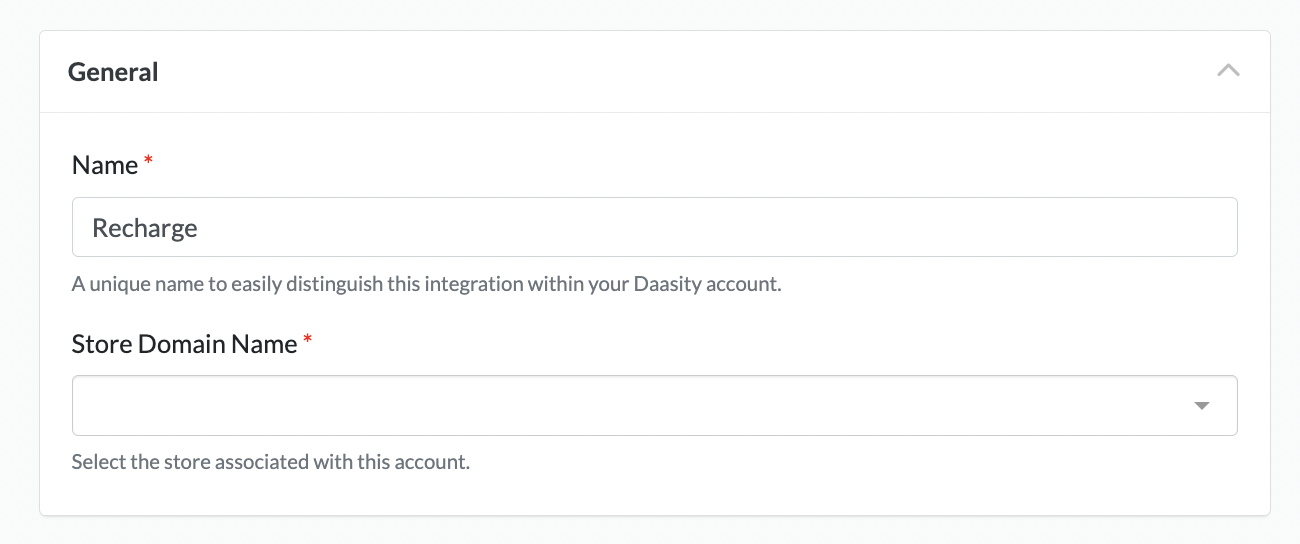Click the asterisk beside Store Domain Name
Image resolution: width=1300 pixels, height=544 pixels.
click(308, 341)
